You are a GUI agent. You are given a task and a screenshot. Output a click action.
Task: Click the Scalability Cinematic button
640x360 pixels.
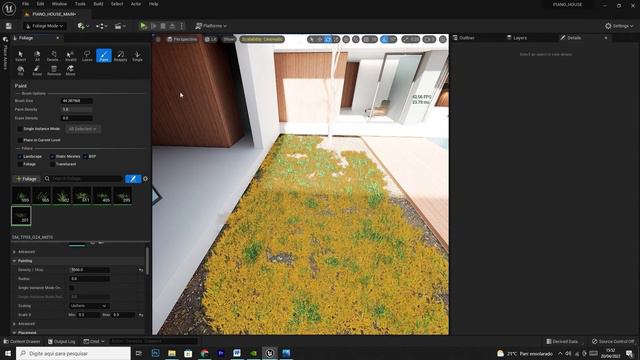click(x=262, y=39)
